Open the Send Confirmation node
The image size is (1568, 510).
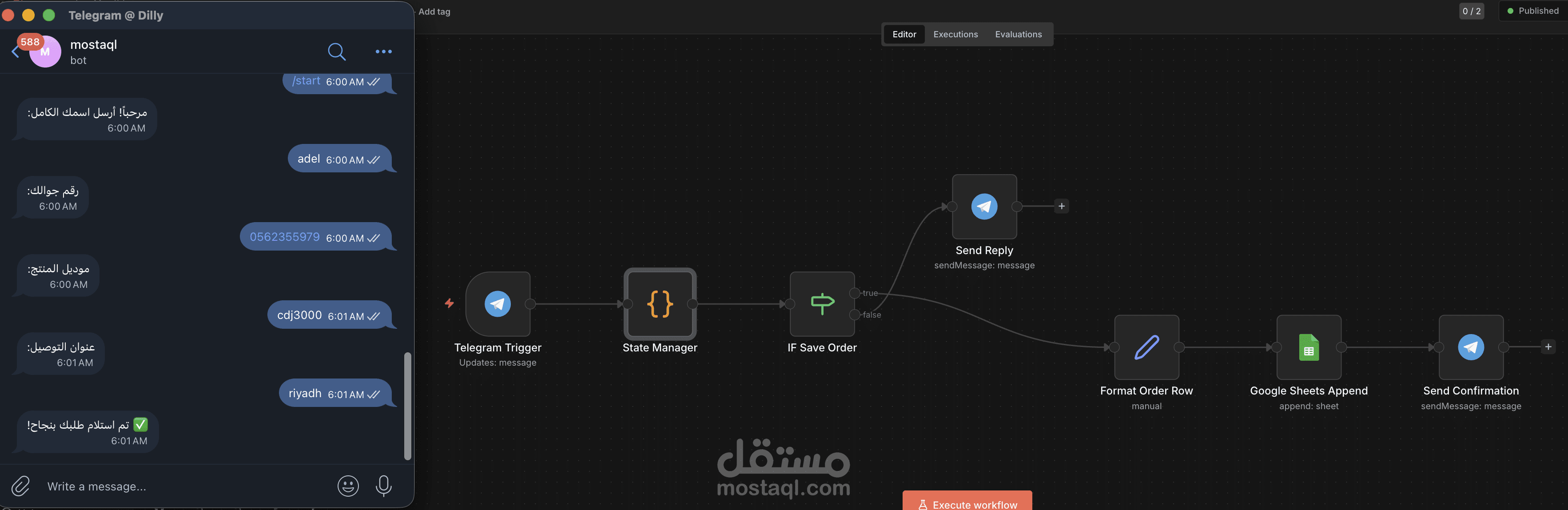coord(1471,347)
